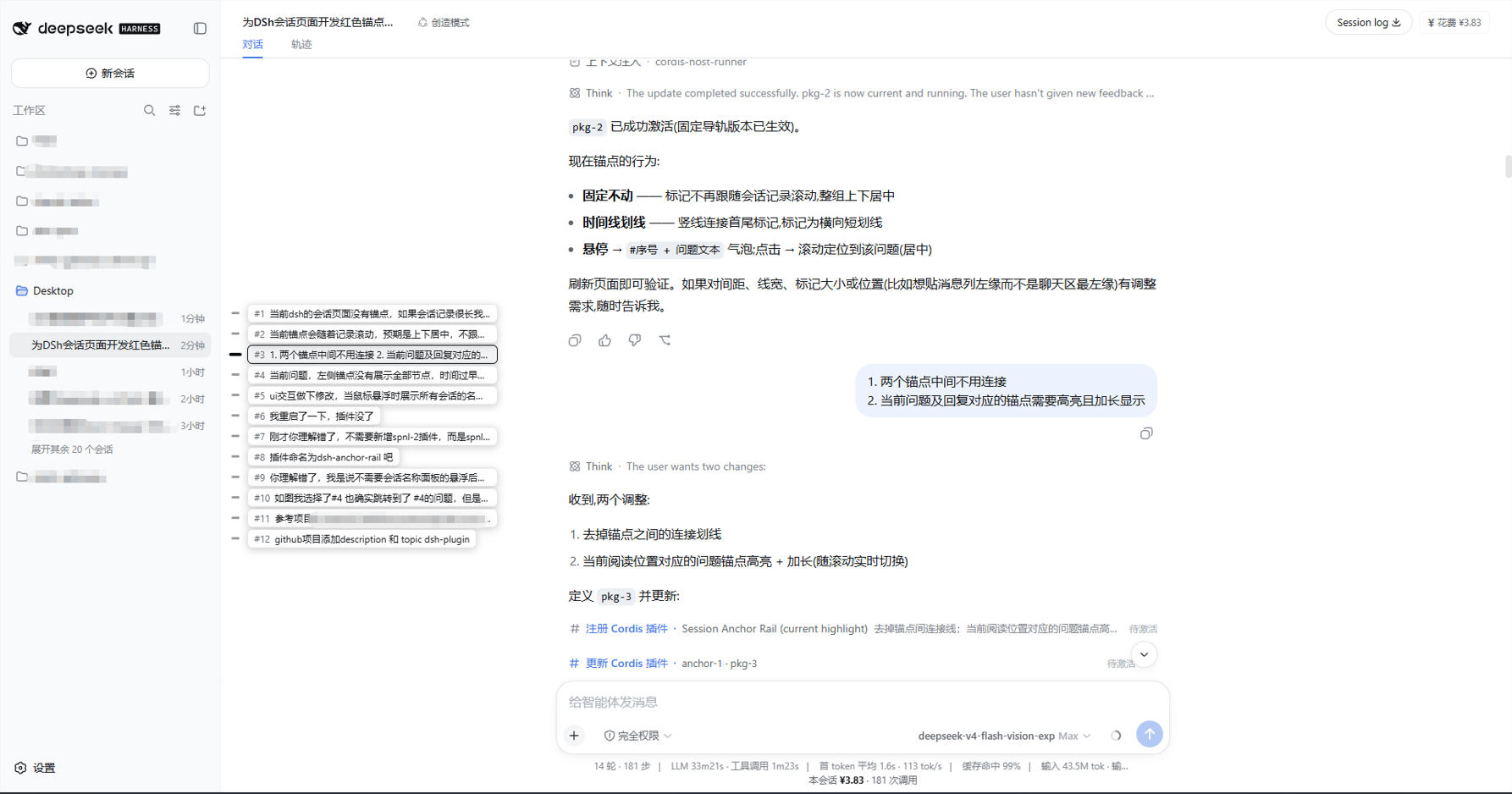This screenshot has width=1512, height=794.
Task: Click the 待激活 status beside 注册 Cordis 插件
Action: 1143,629
